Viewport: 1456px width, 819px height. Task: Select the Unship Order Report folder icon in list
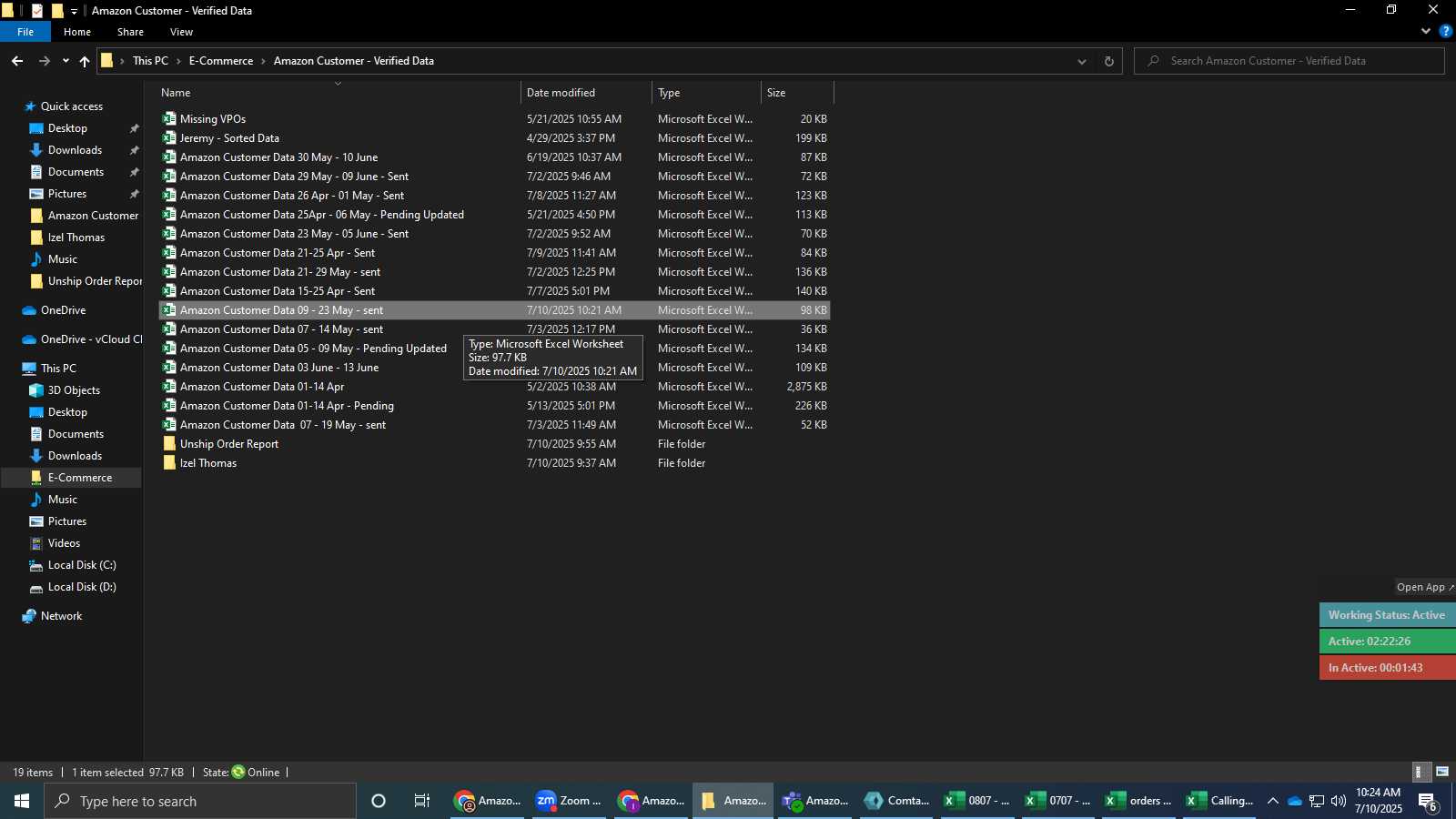click(169, 444)
